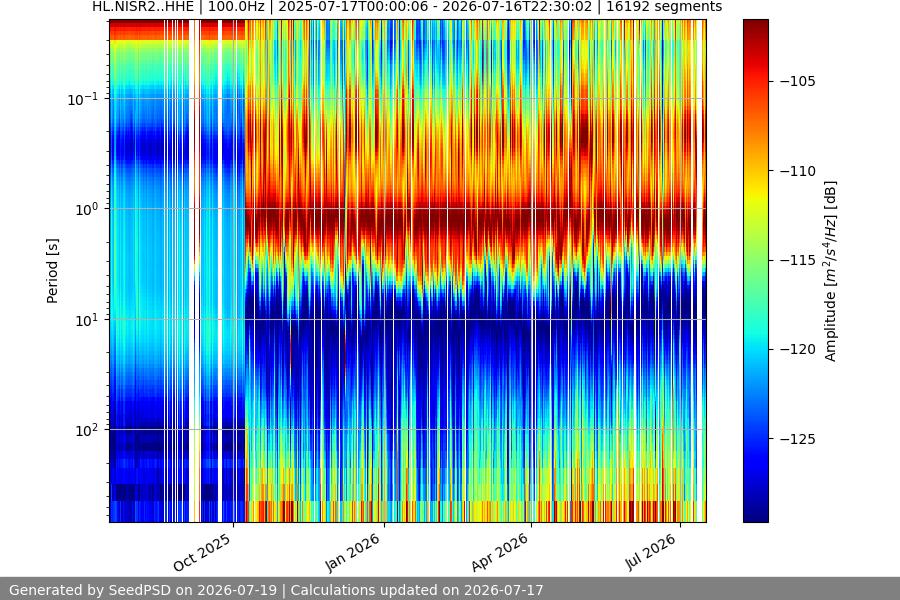This screenshot has width=900, height=600.
Task: Click the Amplitude colorbar axis label
Action: [x=831, y=271]
